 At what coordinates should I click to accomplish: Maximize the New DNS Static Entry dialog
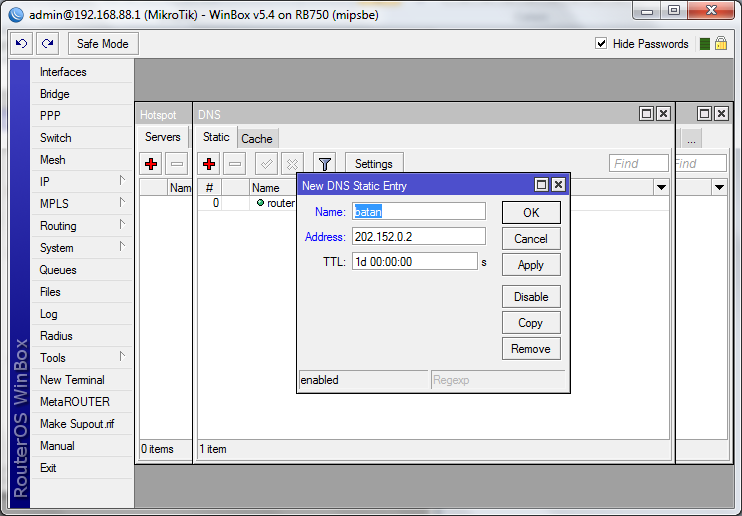coord(541,185)
